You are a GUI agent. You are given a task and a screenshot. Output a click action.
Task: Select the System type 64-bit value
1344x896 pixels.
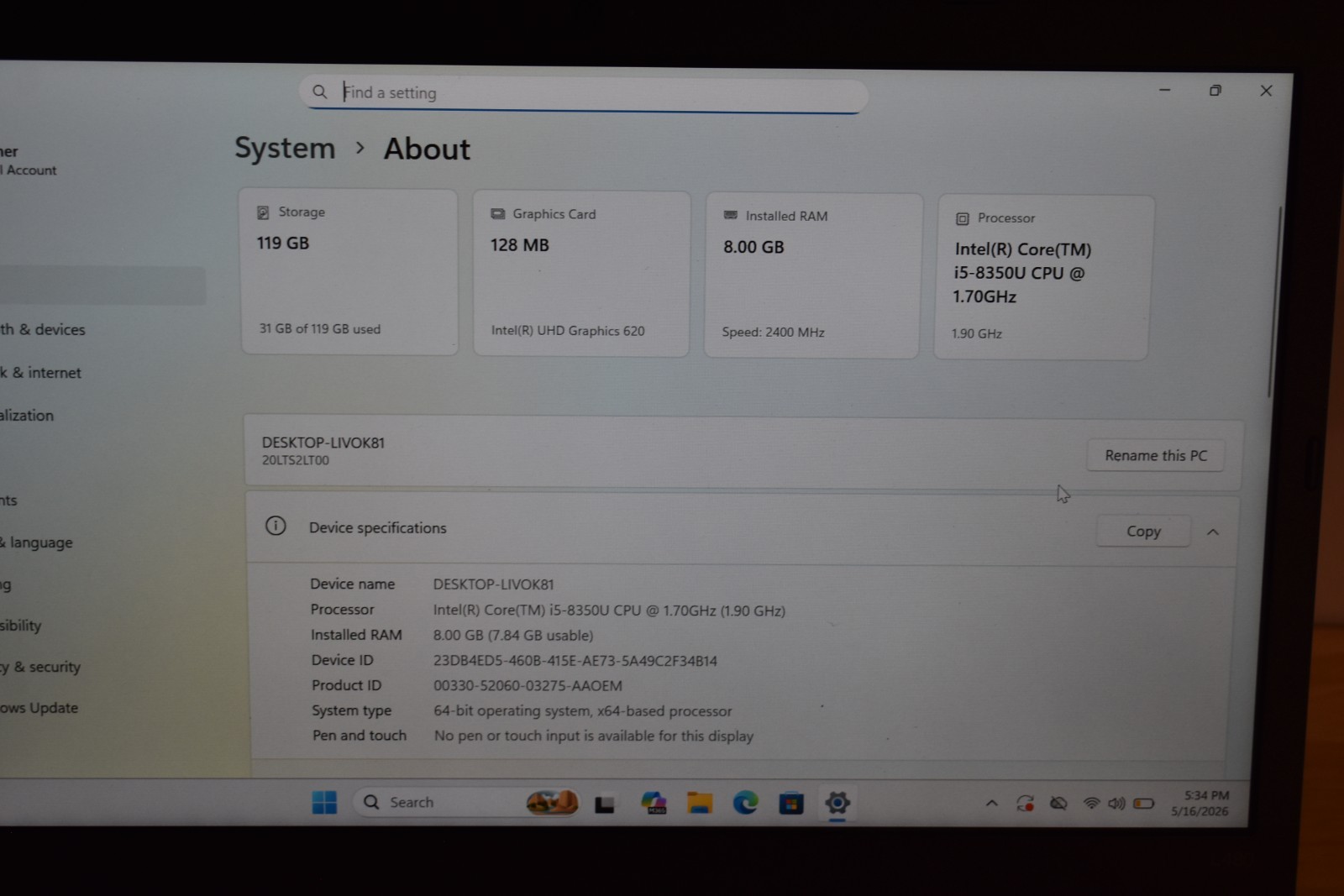pyautogui.click(x=582, y=711)
